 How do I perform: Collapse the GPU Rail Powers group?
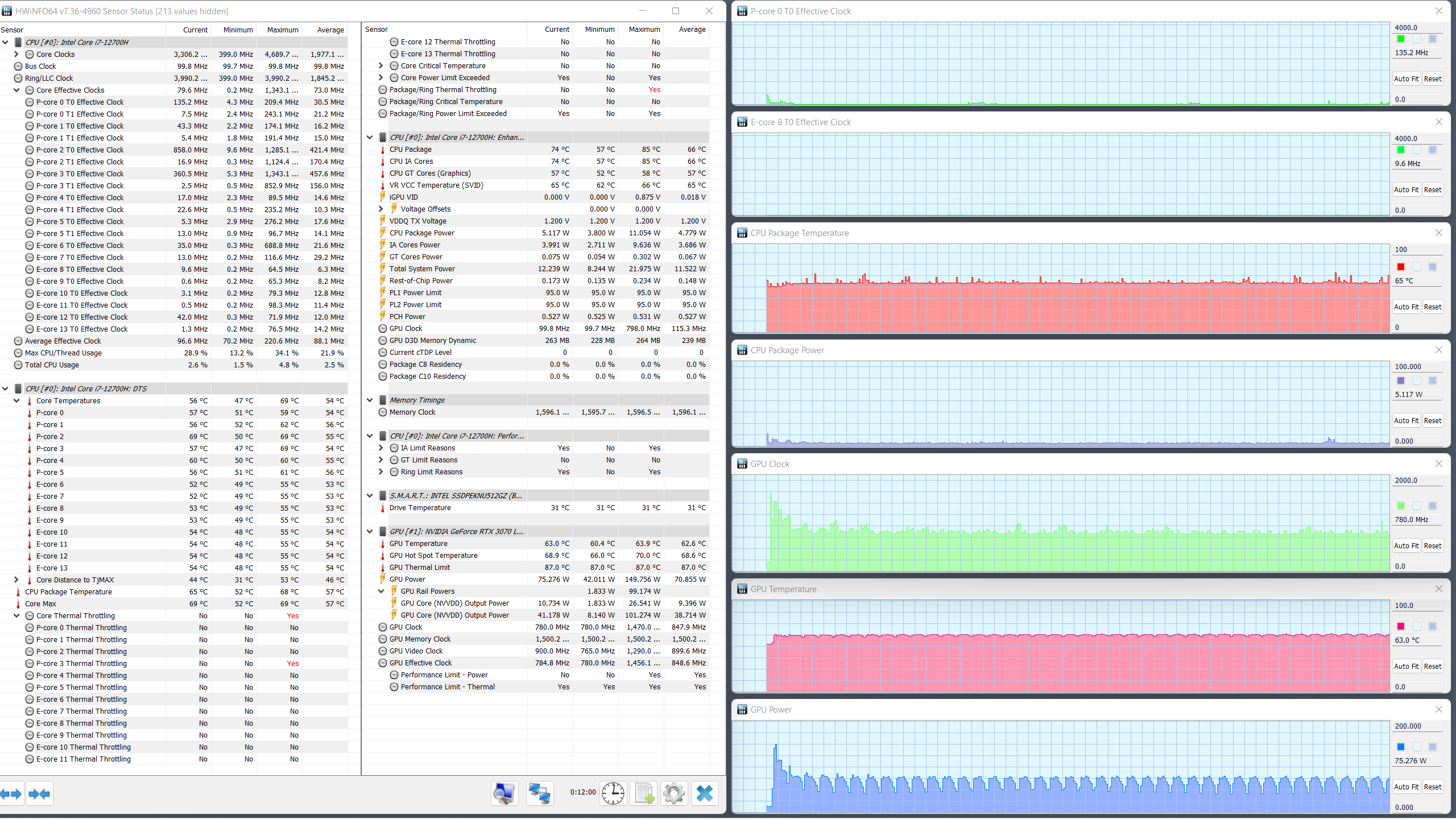point(381,591)
